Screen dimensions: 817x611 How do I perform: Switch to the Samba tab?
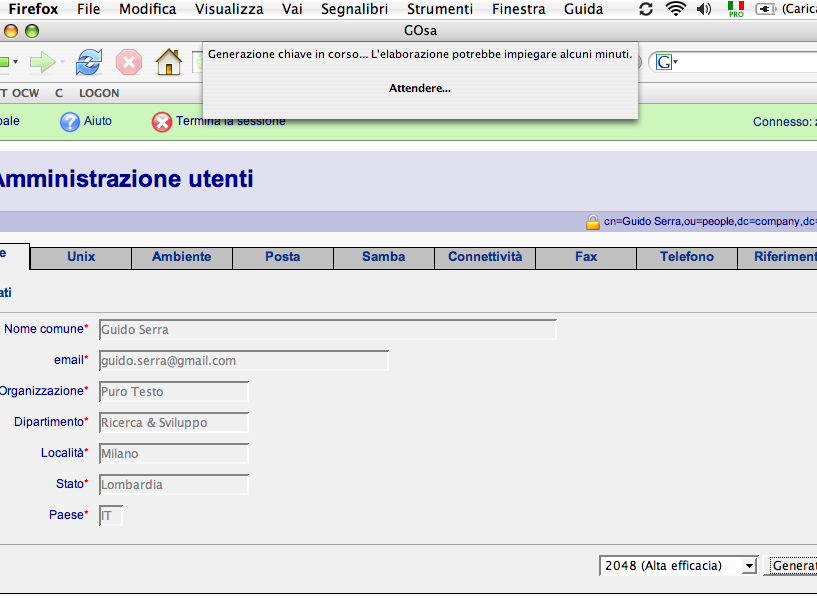tap(383, 257)
